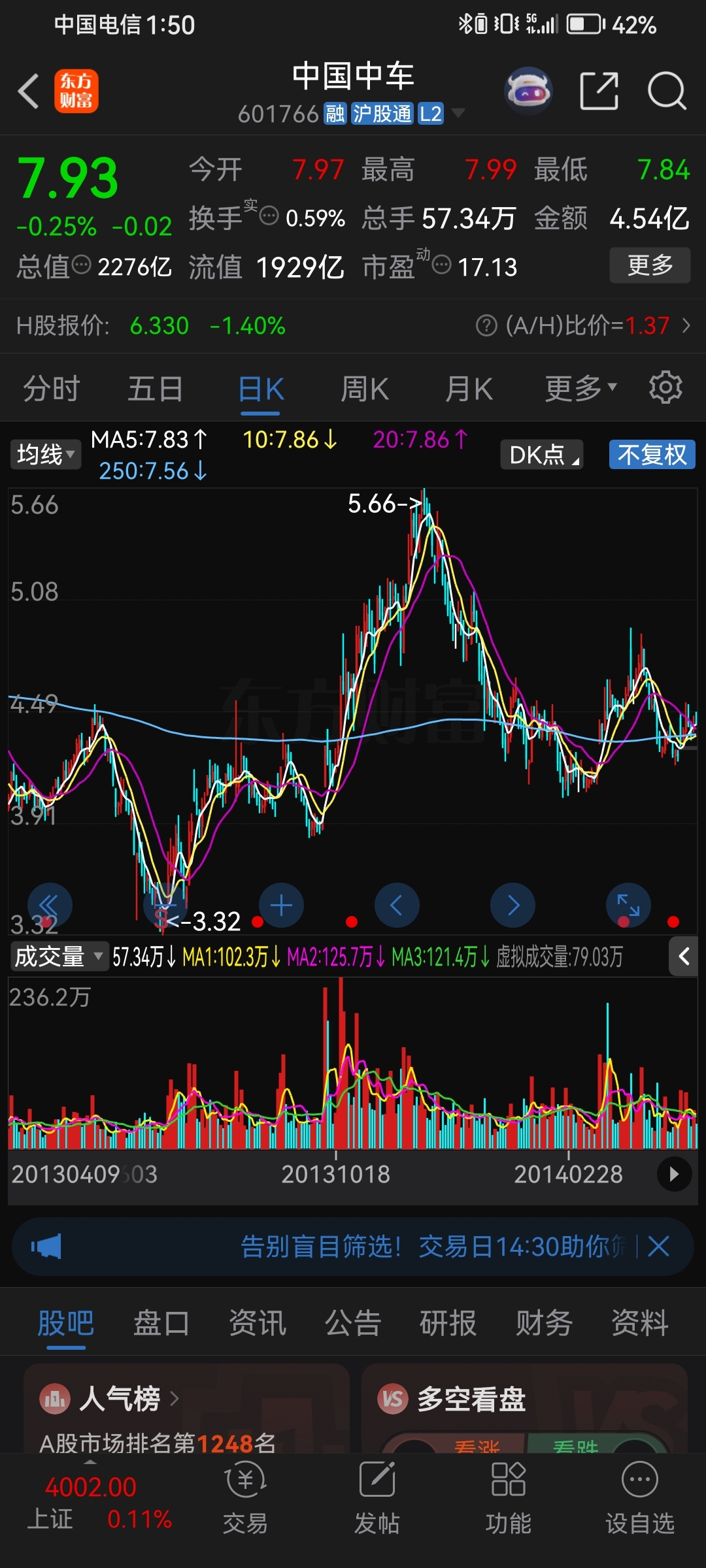The height and width of the screenshot is (1568, 706).
Task: Open the 东方财富 logo icon
Action: (76, 91)
